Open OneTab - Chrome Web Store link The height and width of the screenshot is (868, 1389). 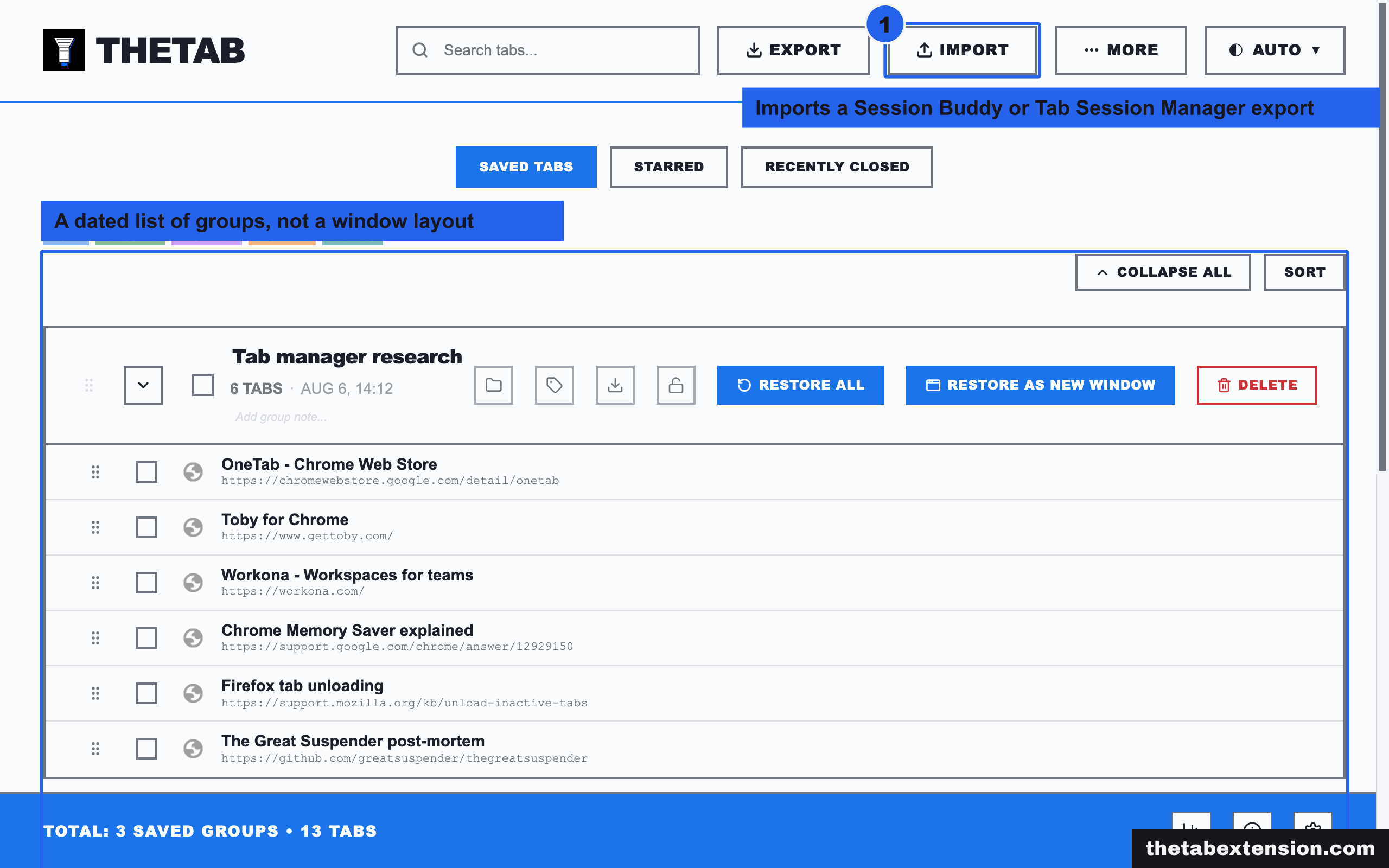(329, 464)
